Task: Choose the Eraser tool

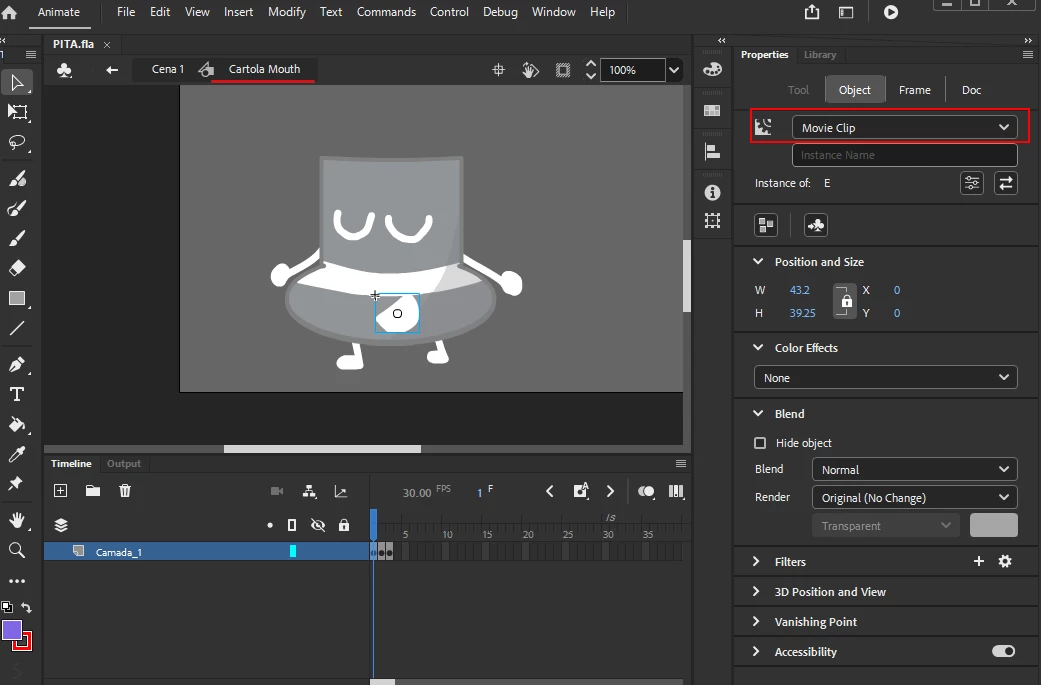Action: pos(17,268)
